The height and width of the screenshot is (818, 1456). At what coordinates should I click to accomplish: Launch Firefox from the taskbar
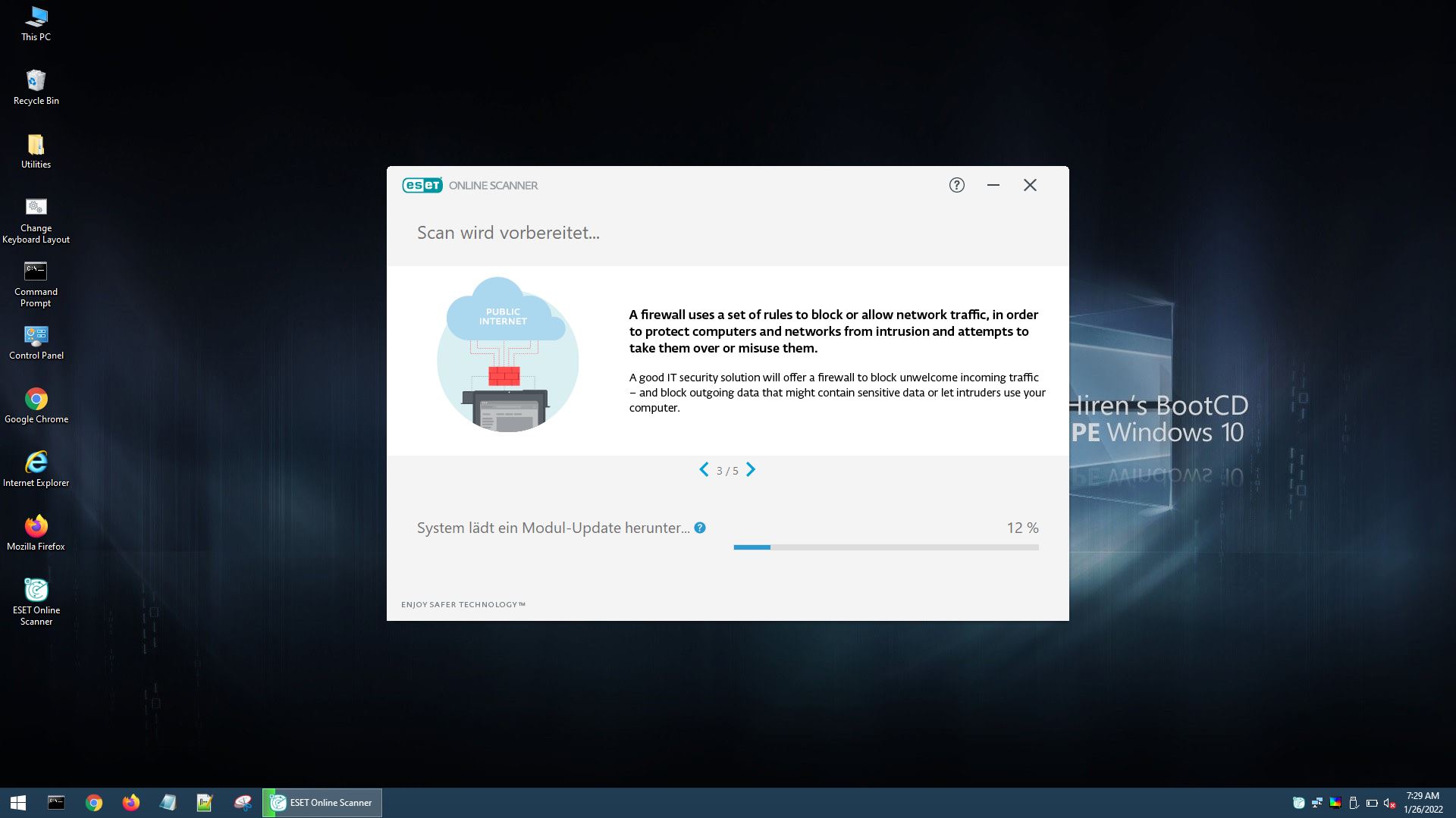pos(131,803)
